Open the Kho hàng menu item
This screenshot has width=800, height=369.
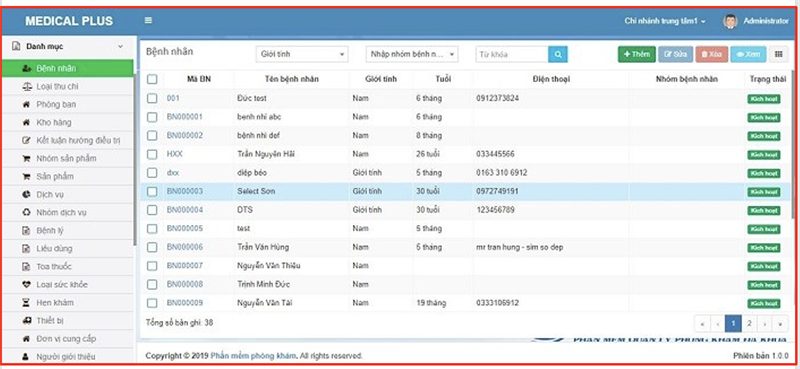67,122
